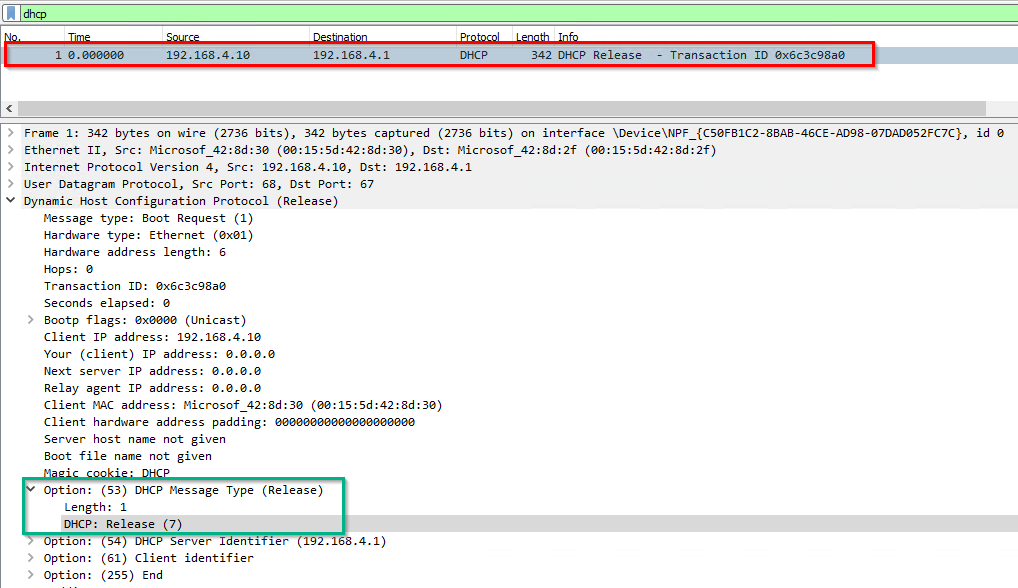
Task: Select Relay agent IP address field
Action: pyautogui.click(x=152, y=388)
